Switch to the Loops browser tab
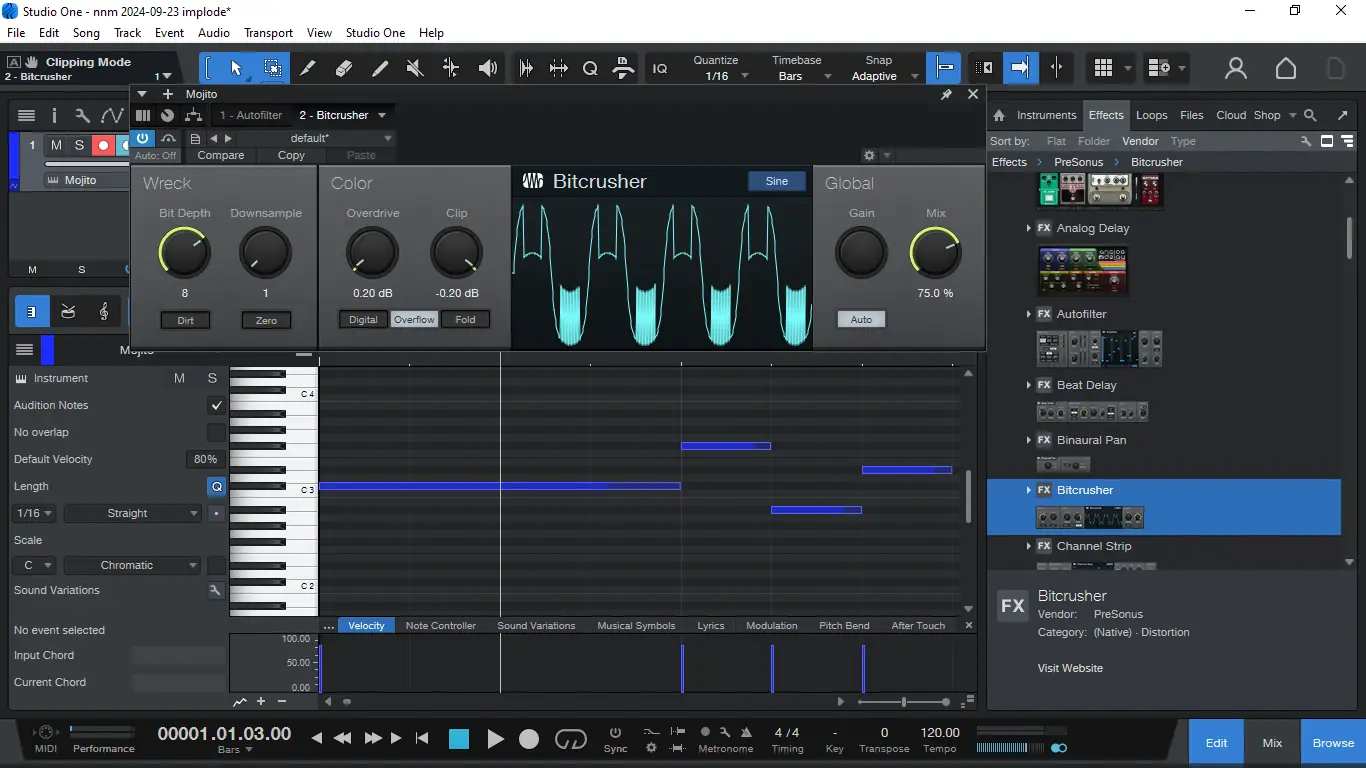The height and width of the screenshot is (768, 1366). [x=1151, y=115]
